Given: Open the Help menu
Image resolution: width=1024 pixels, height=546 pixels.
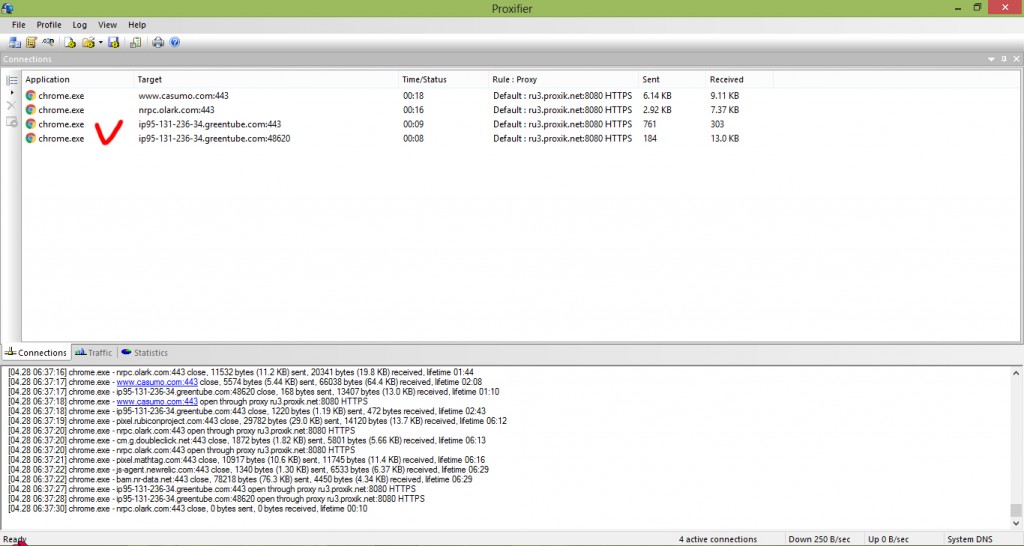Looking at the screenshot, I should tap(137, 25).
